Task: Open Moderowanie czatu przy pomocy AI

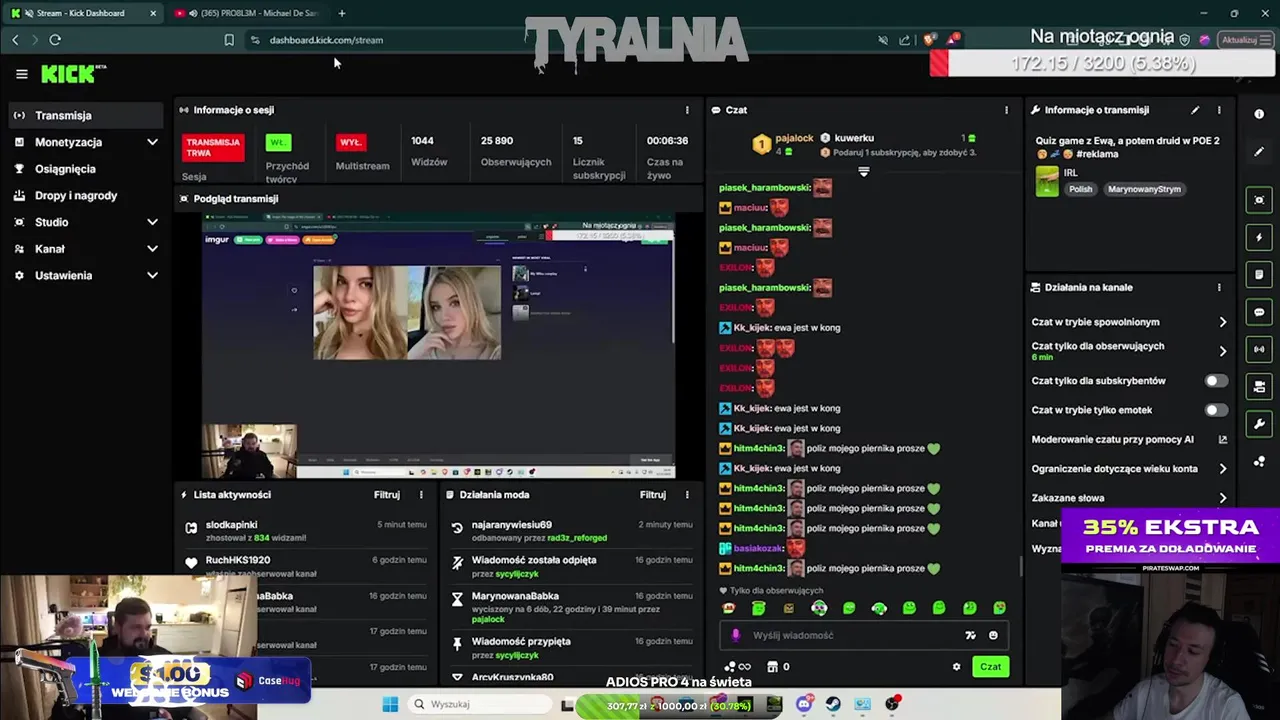Action: [x=1129, y=439]
